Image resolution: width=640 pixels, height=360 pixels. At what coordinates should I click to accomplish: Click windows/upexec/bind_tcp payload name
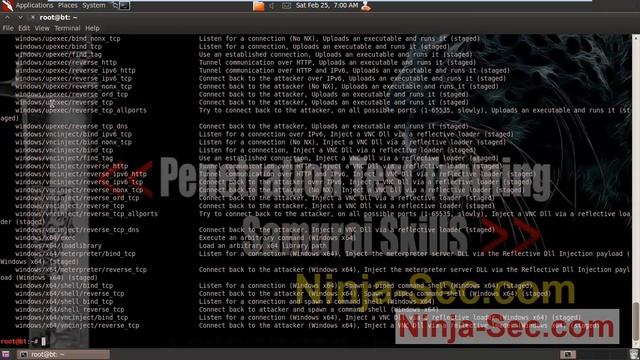pyautogui.click(x=59, y=47)
